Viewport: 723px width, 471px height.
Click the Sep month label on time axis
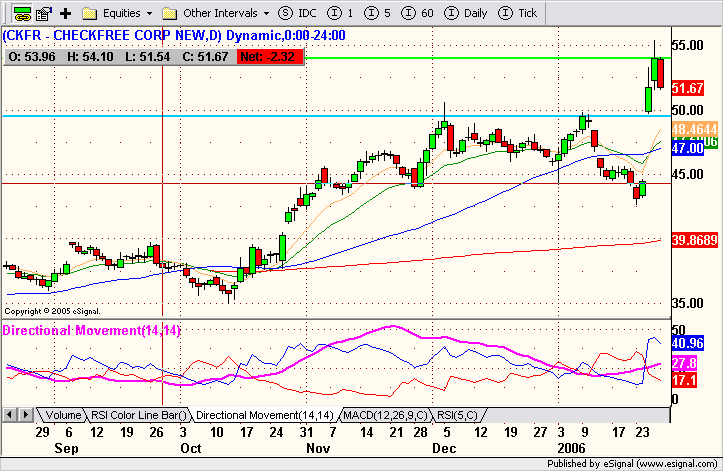[x=66, y=448]
